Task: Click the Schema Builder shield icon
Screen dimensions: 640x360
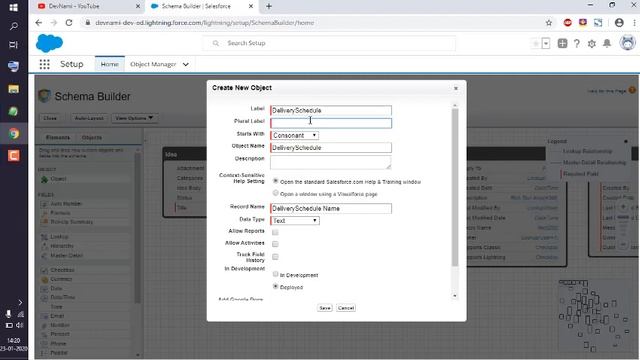Action: pyautogui.click(x=44, y=96)
